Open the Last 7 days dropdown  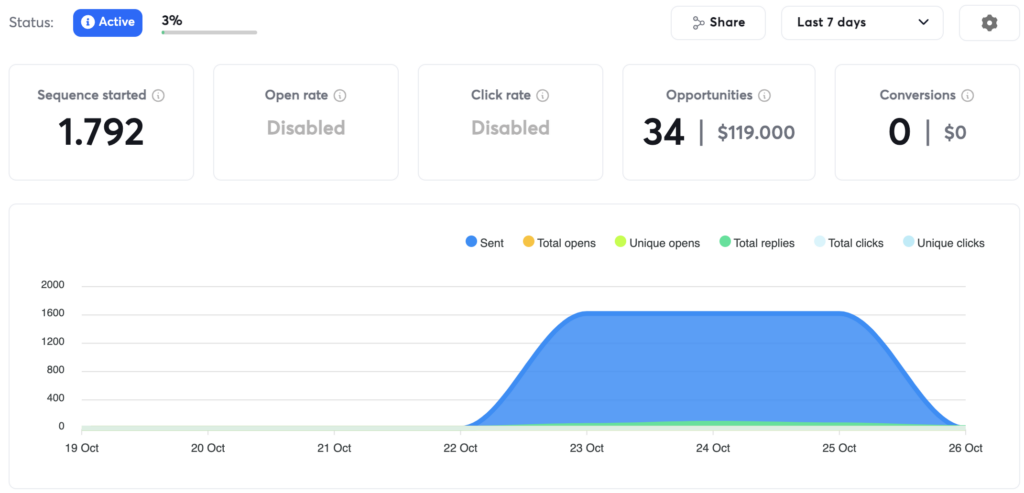click(x=861, y=23)
